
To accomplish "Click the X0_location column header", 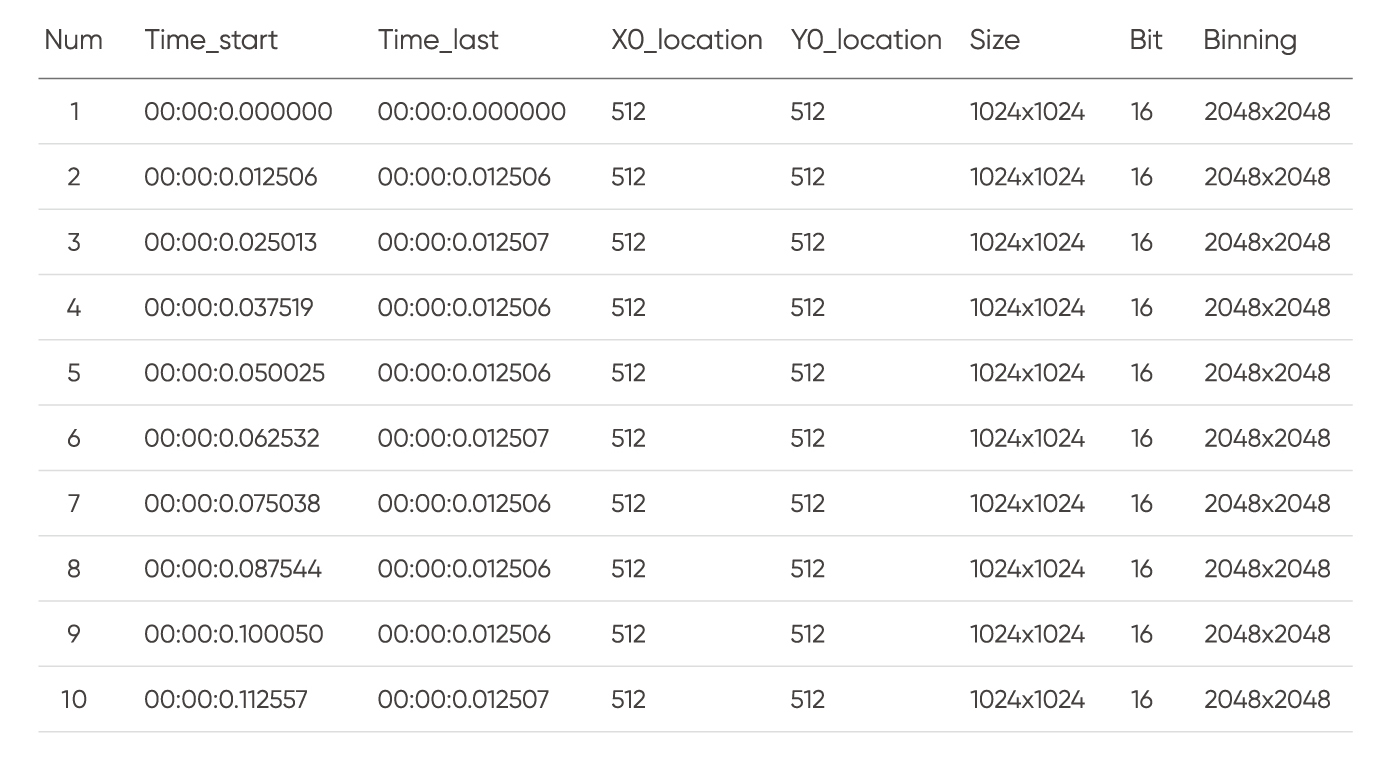I will click(686, 40).
